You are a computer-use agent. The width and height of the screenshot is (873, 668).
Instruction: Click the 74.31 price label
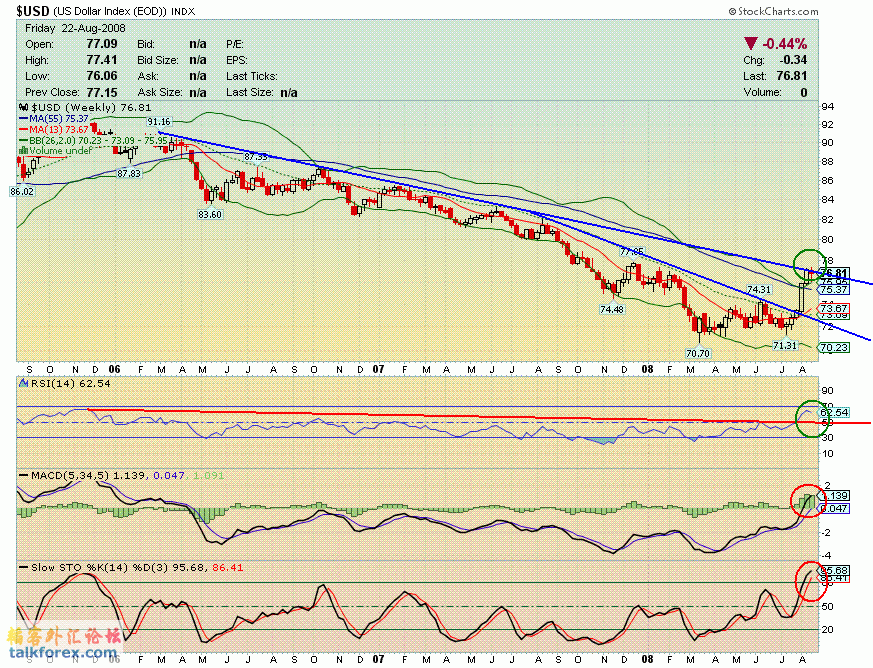(x=759, y=289)
